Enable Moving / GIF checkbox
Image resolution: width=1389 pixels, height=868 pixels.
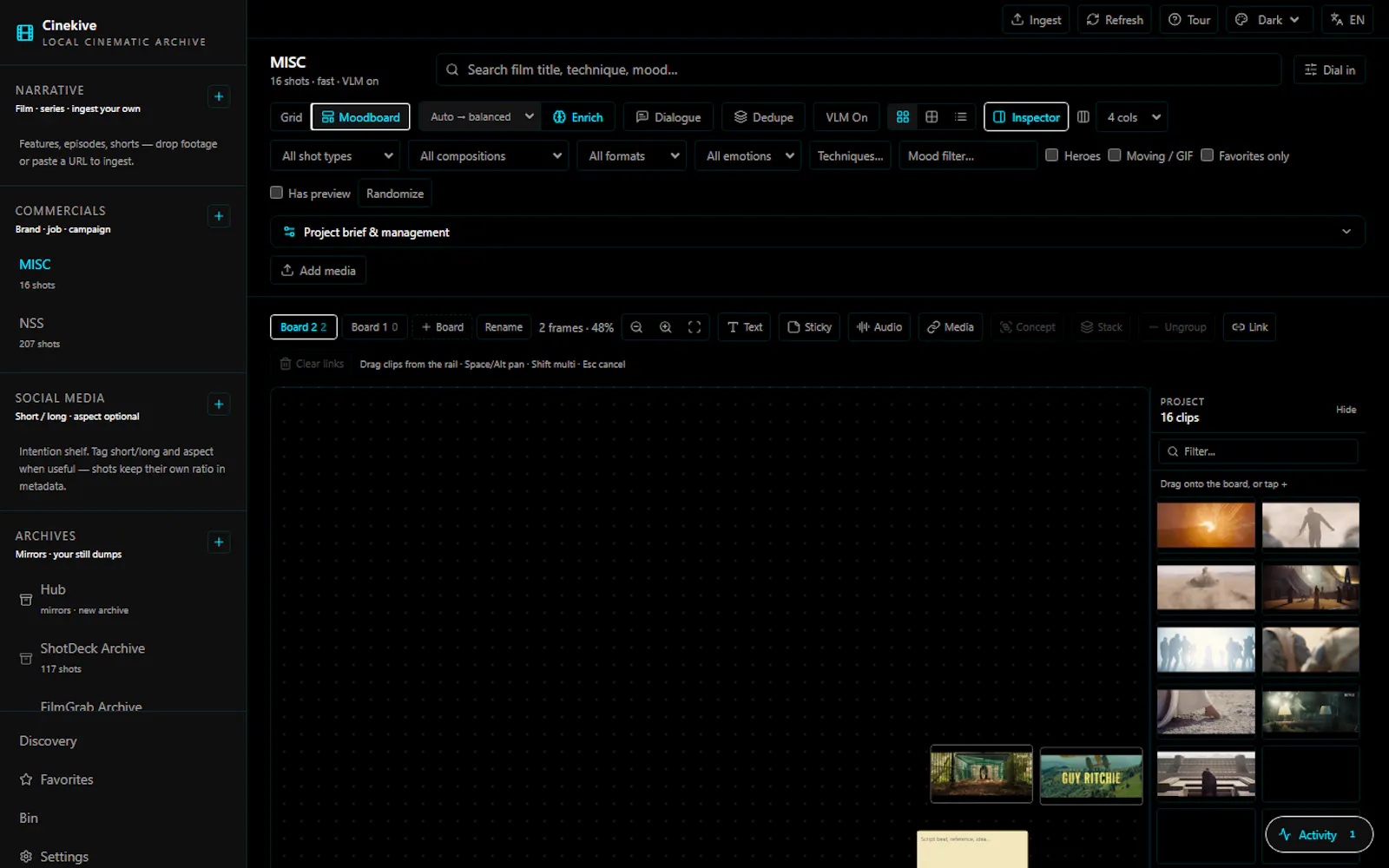pos(1114,155)
